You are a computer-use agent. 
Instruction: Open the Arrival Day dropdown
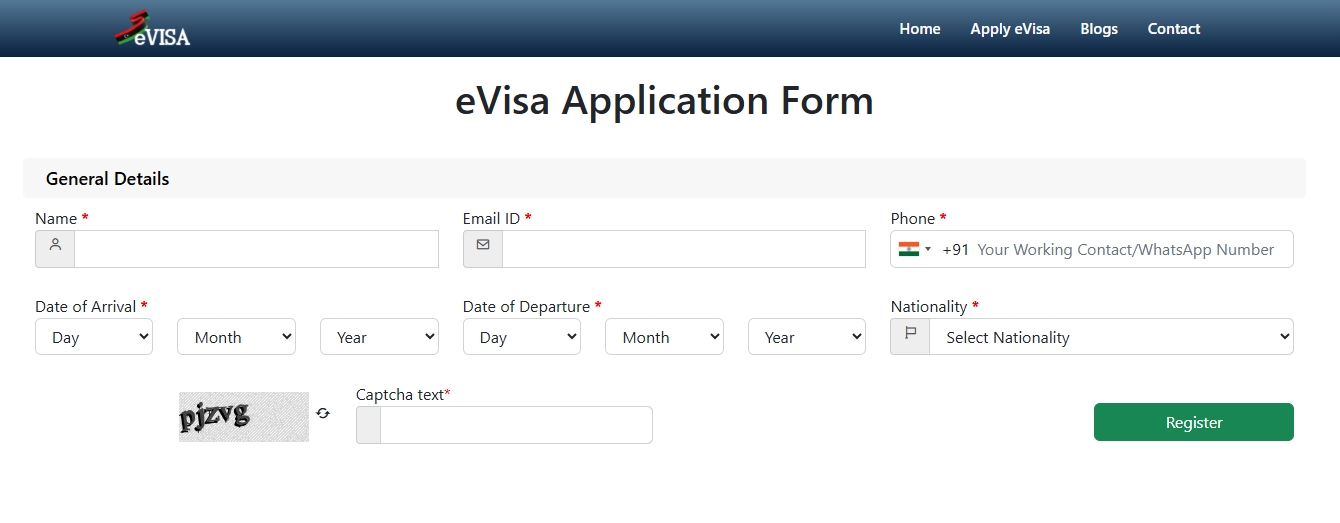tap(94, 337)
